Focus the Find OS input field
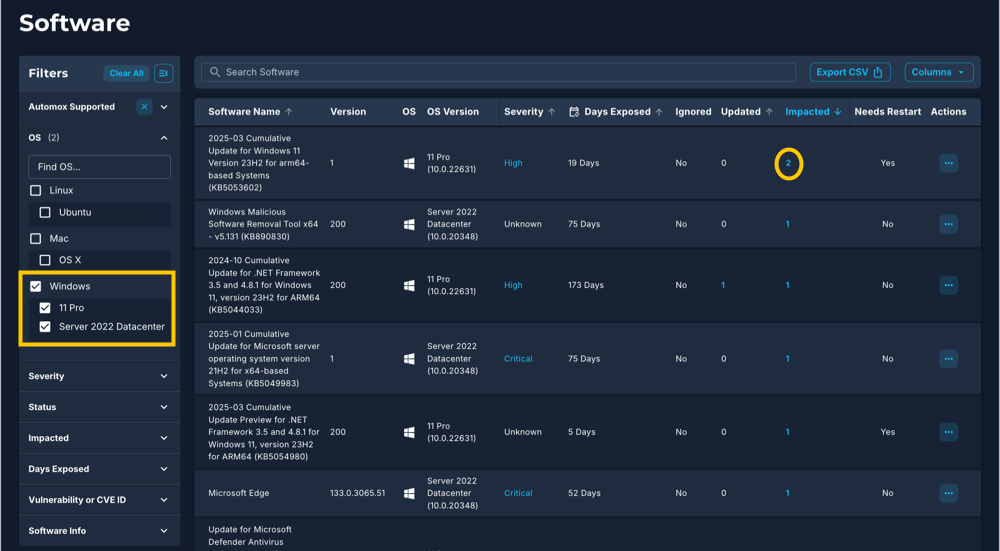The width and height of the screenshot is (1000, 551). (x=99, y=167)
